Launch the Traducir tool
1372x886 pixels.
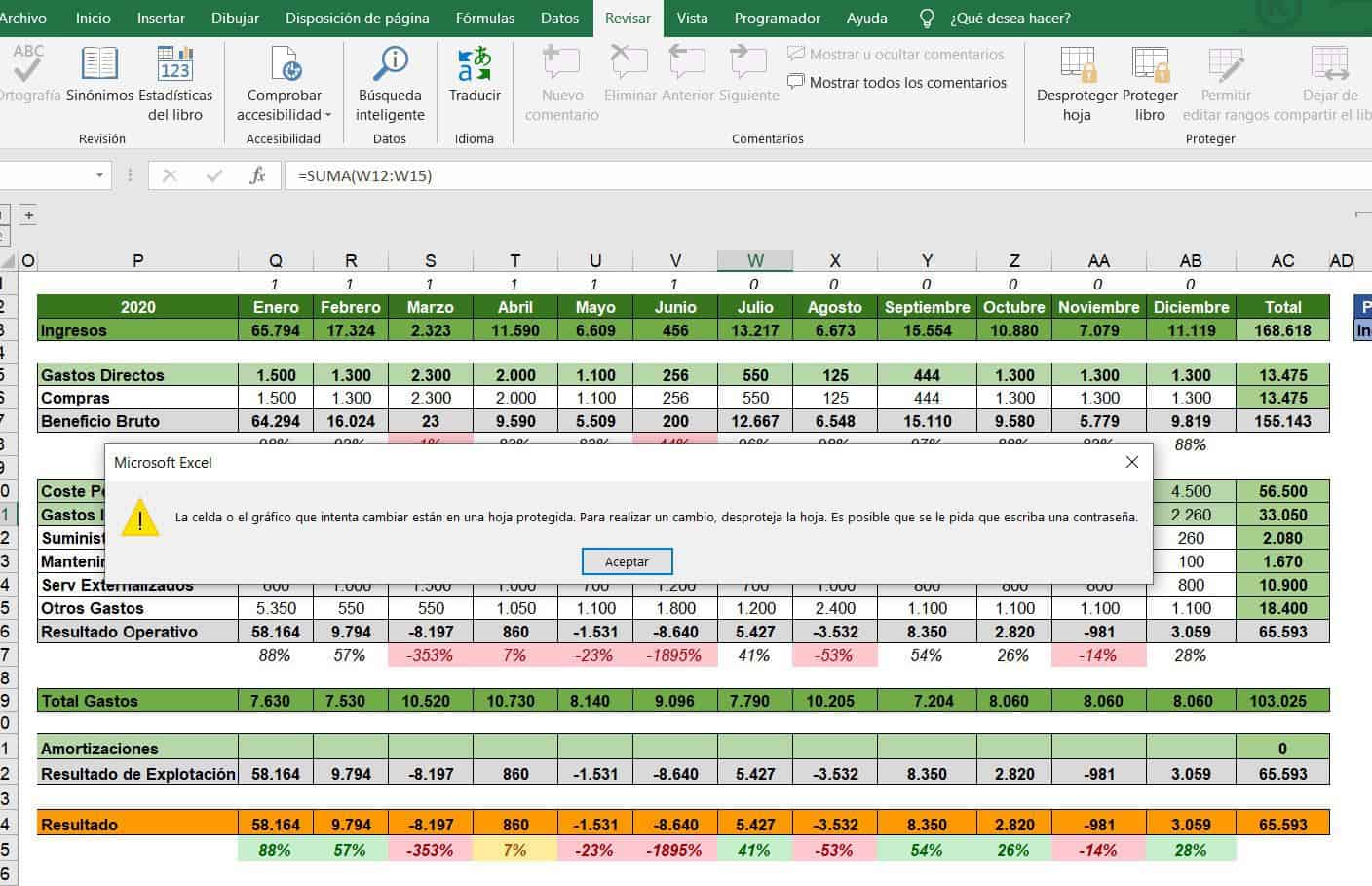click(475, 73)
